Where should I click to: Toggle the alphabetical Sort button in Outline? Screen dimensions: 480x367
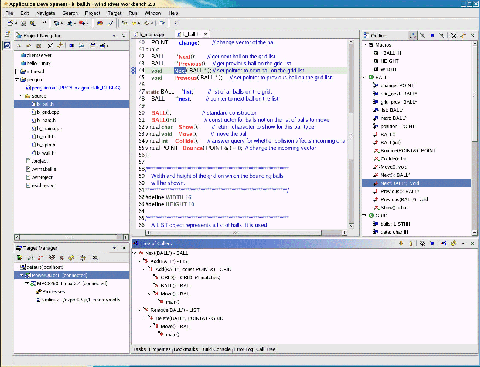(x=412, y=35)
